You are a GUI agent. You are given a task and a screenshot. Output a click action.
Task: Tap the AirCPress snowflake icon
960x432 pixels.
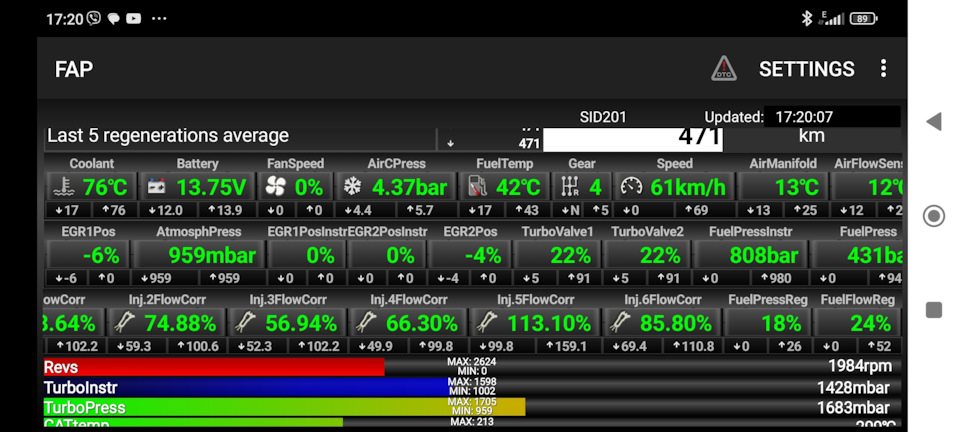352,187
